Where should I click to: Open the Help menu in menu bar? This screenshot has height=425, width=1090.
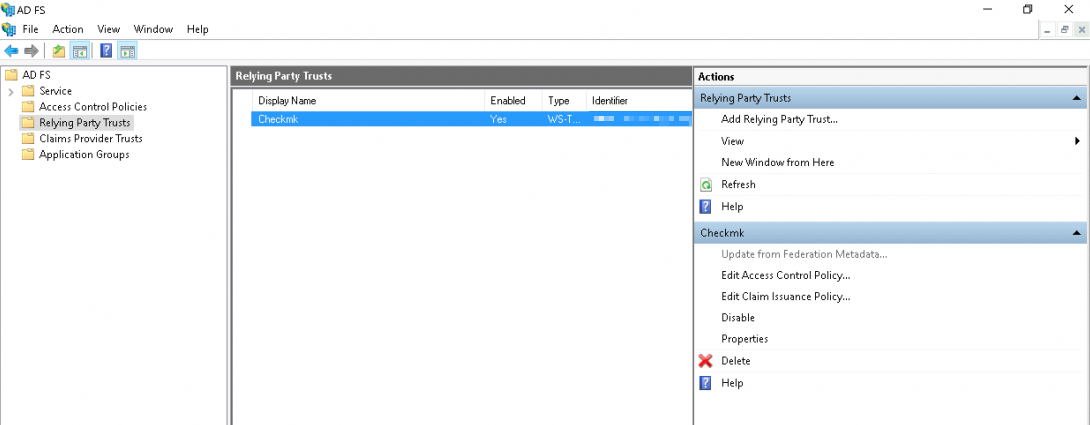197,29
